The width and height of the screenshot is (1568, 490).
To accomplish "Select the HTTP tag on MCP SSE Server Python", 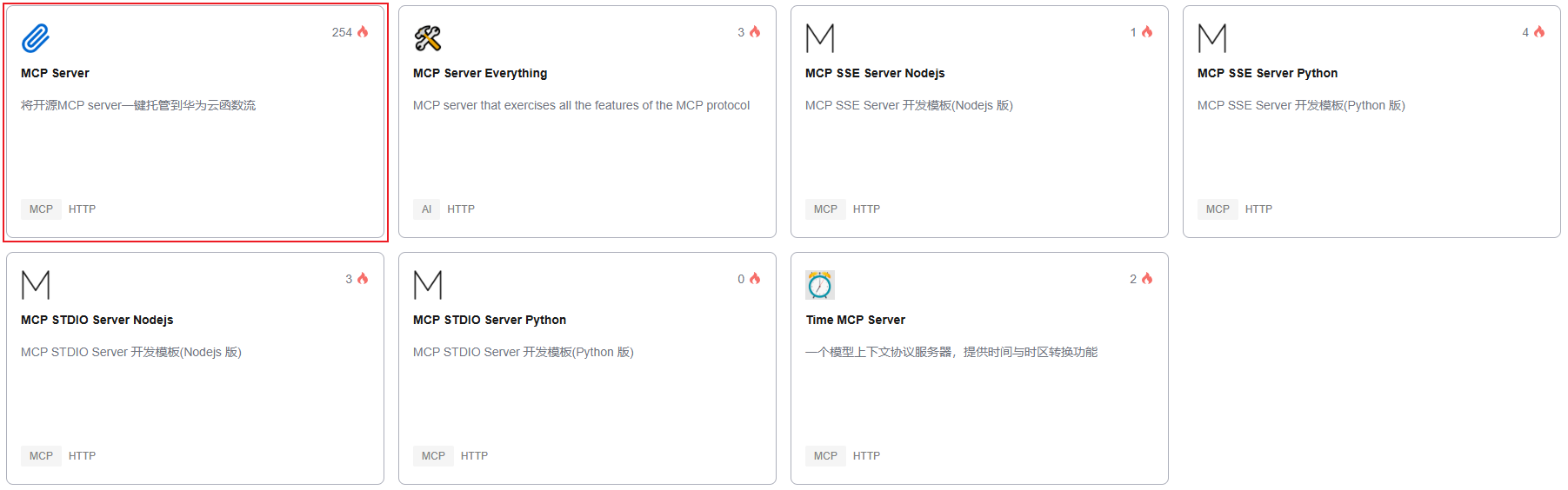I will coord(1258,209).
